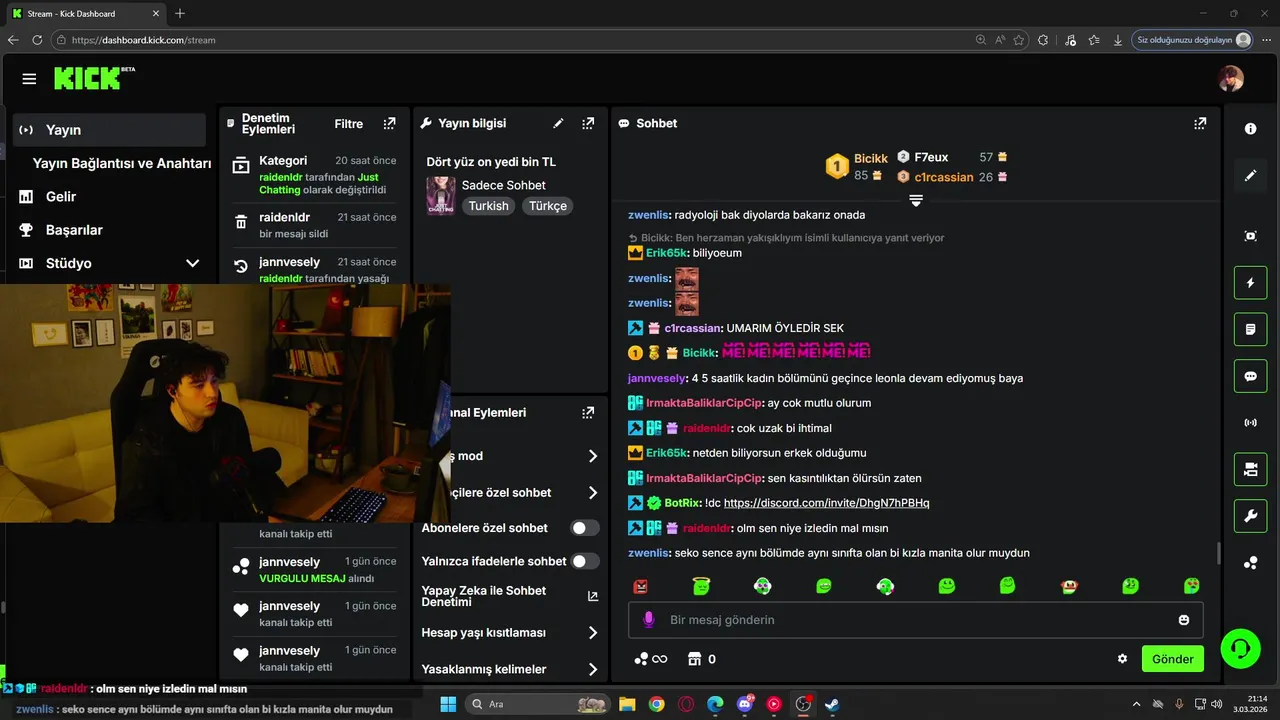This screenshot has width=1280, height=720.
Task: Open Google Chrome from the taskbar
Action: pyautogui.click(x=656, y=704)
